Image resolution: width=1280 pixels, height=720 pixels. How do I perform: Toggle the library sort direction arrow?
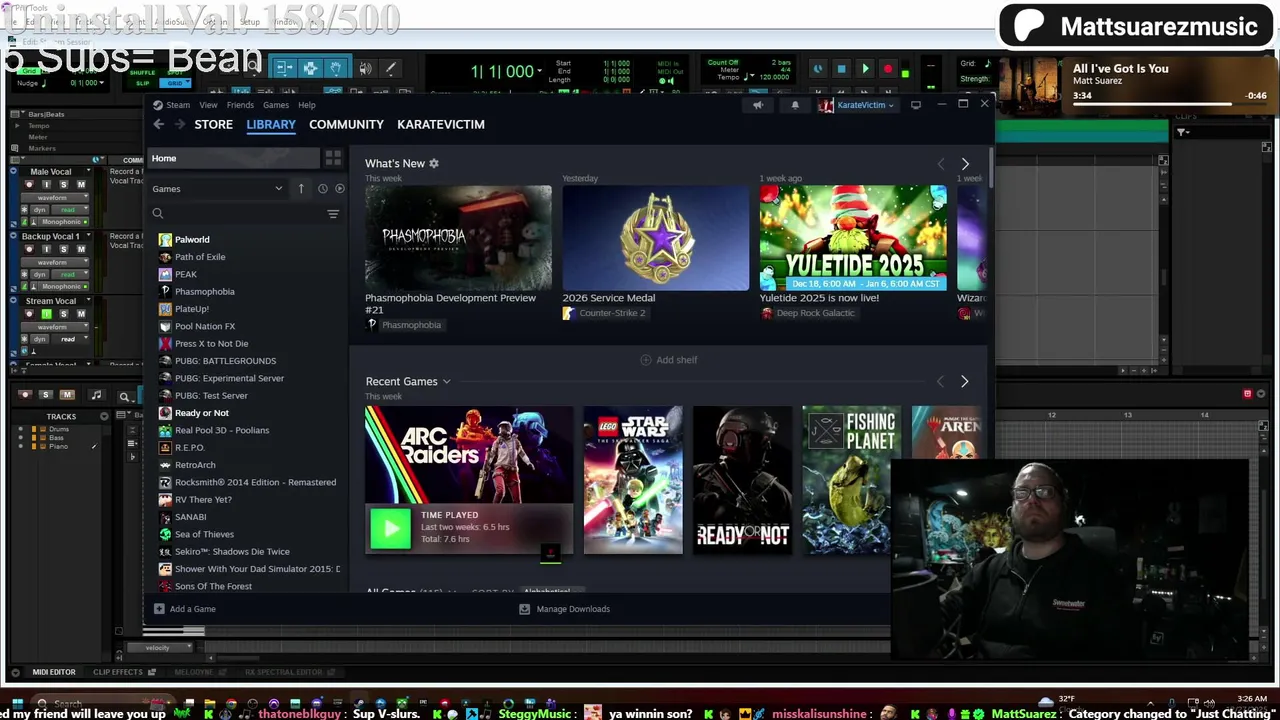[301, 188]
